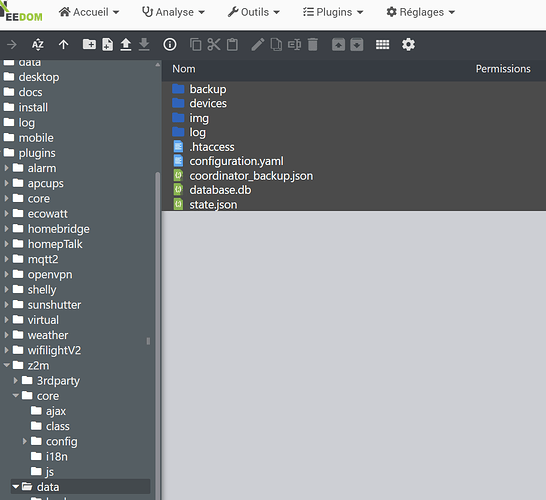Expand the alarm plugin folder
Screen dimensions: 546x500
tap(6, 168)
